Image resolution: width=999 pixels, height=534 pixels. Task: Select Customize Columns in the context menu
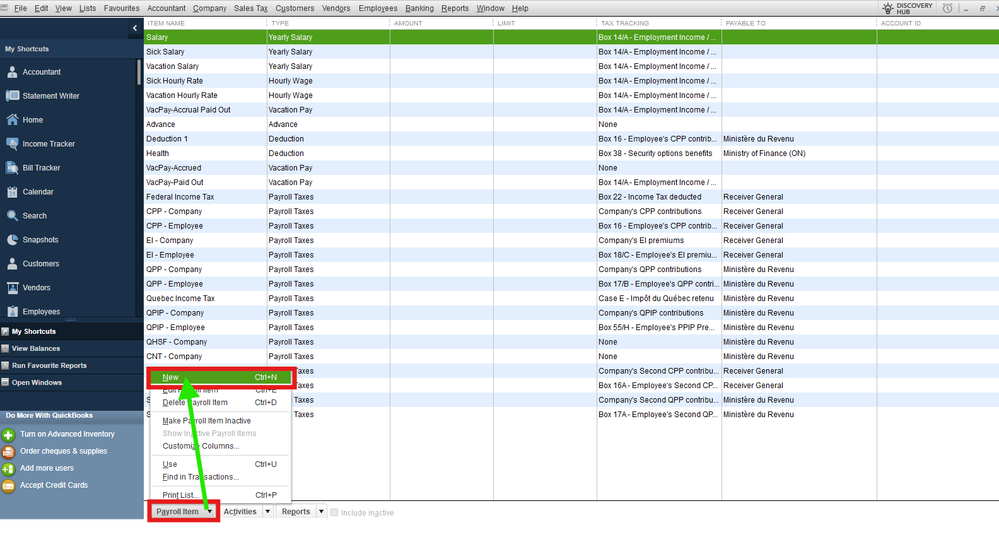[200, 446]
